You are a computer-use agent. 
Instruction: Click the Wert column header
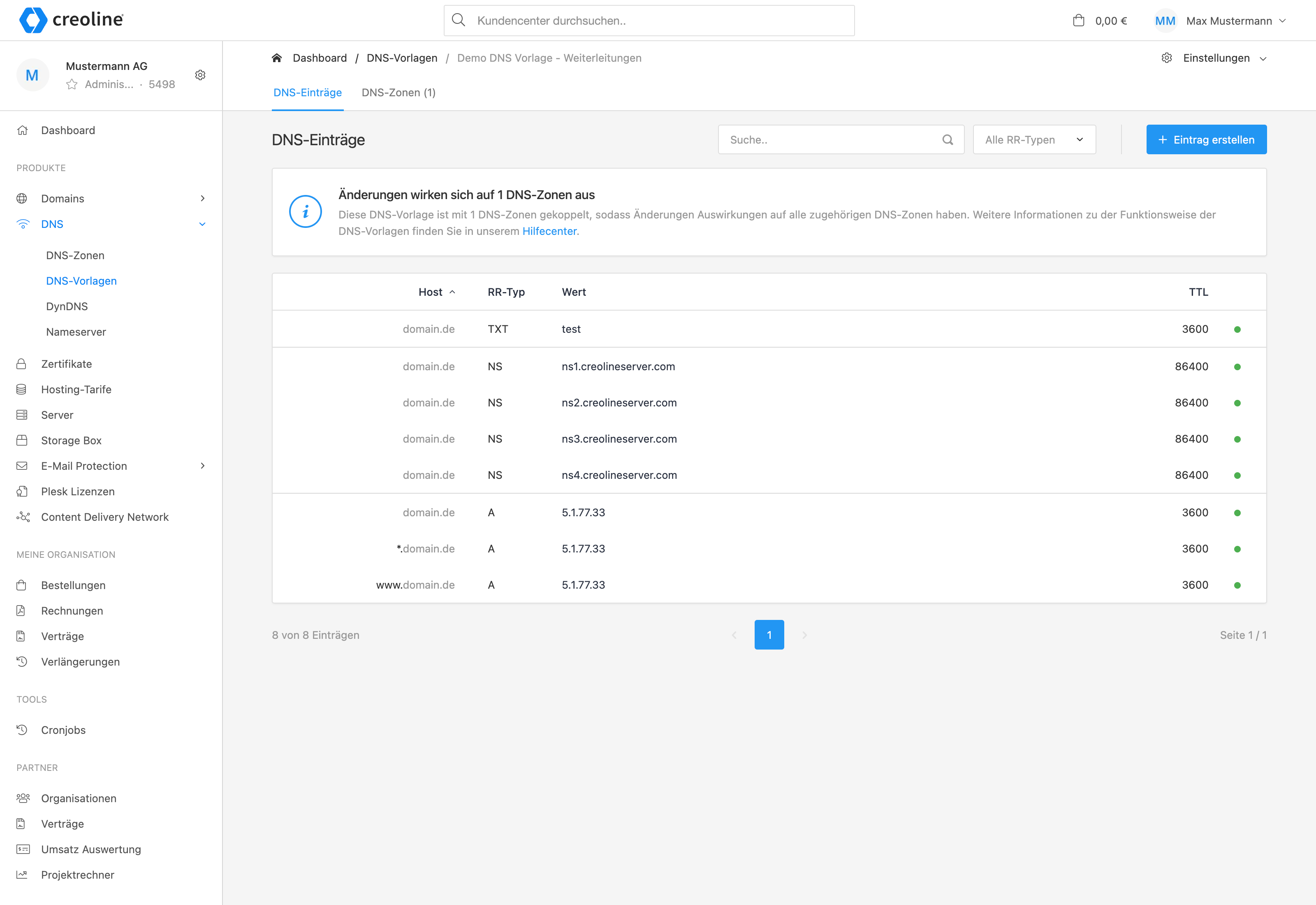click(574, 292)
